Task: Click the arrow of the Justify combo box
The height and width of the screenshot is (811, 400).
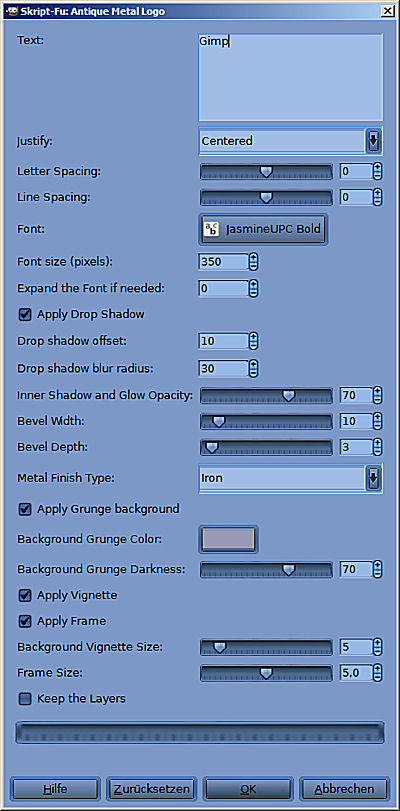Action: [x=374, y=141]
